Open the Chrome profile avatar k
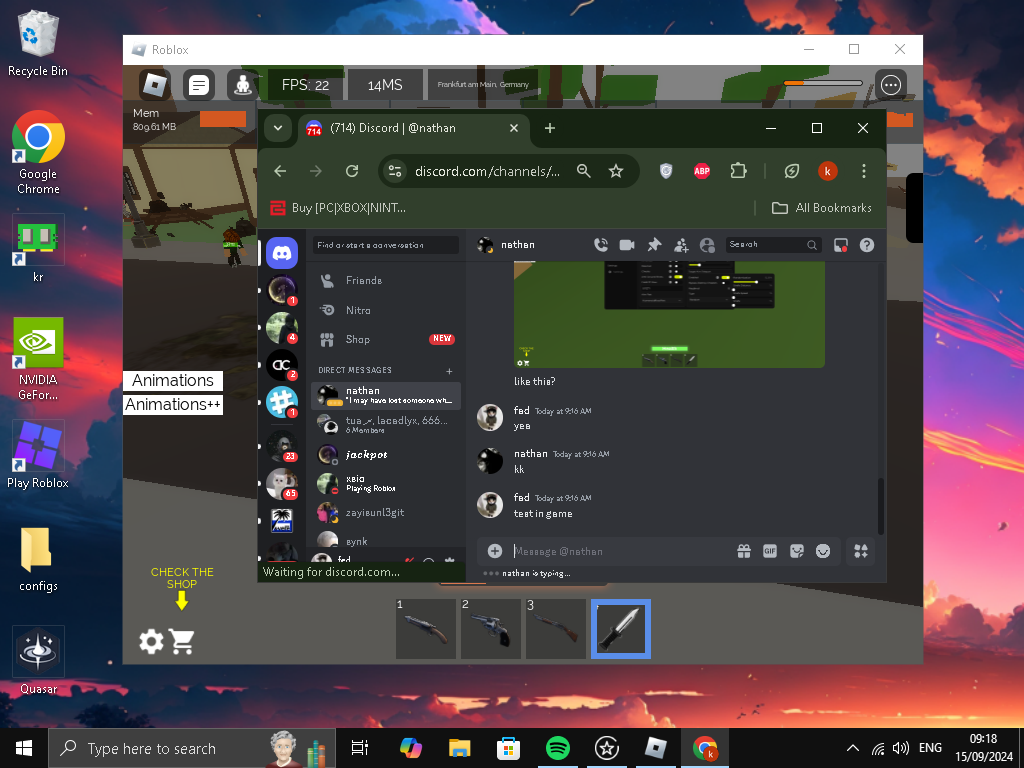The image size is (1024, 768). tap(827, 171)
